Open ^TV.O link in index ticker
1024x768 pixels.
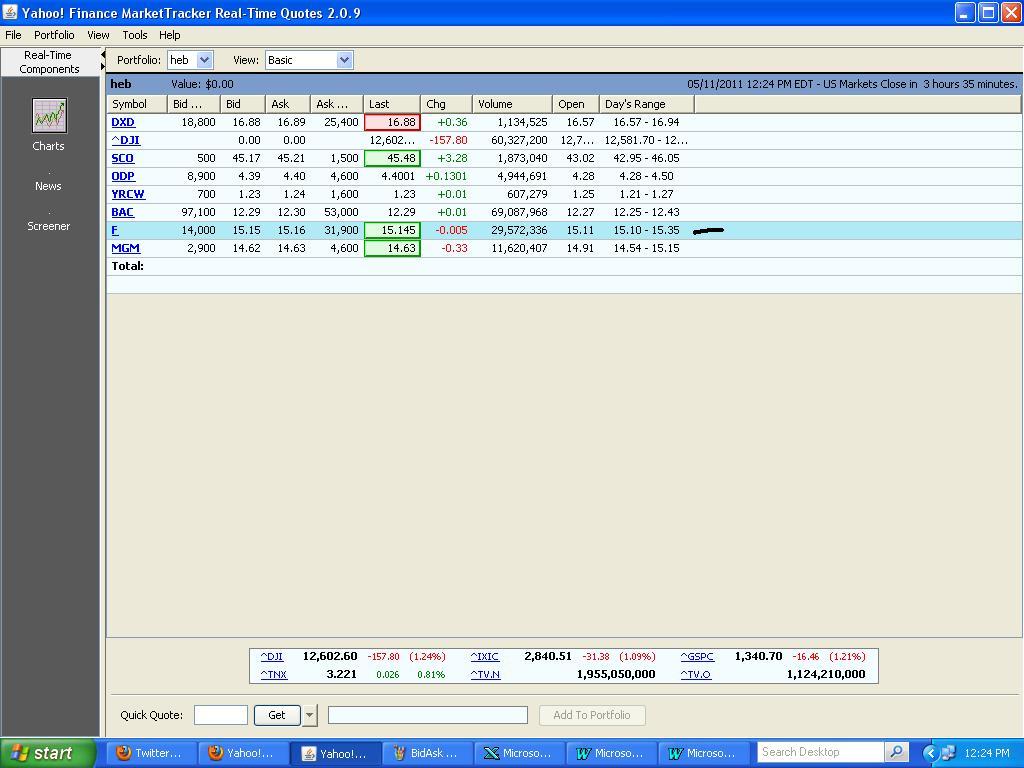[x=696, y=674]
